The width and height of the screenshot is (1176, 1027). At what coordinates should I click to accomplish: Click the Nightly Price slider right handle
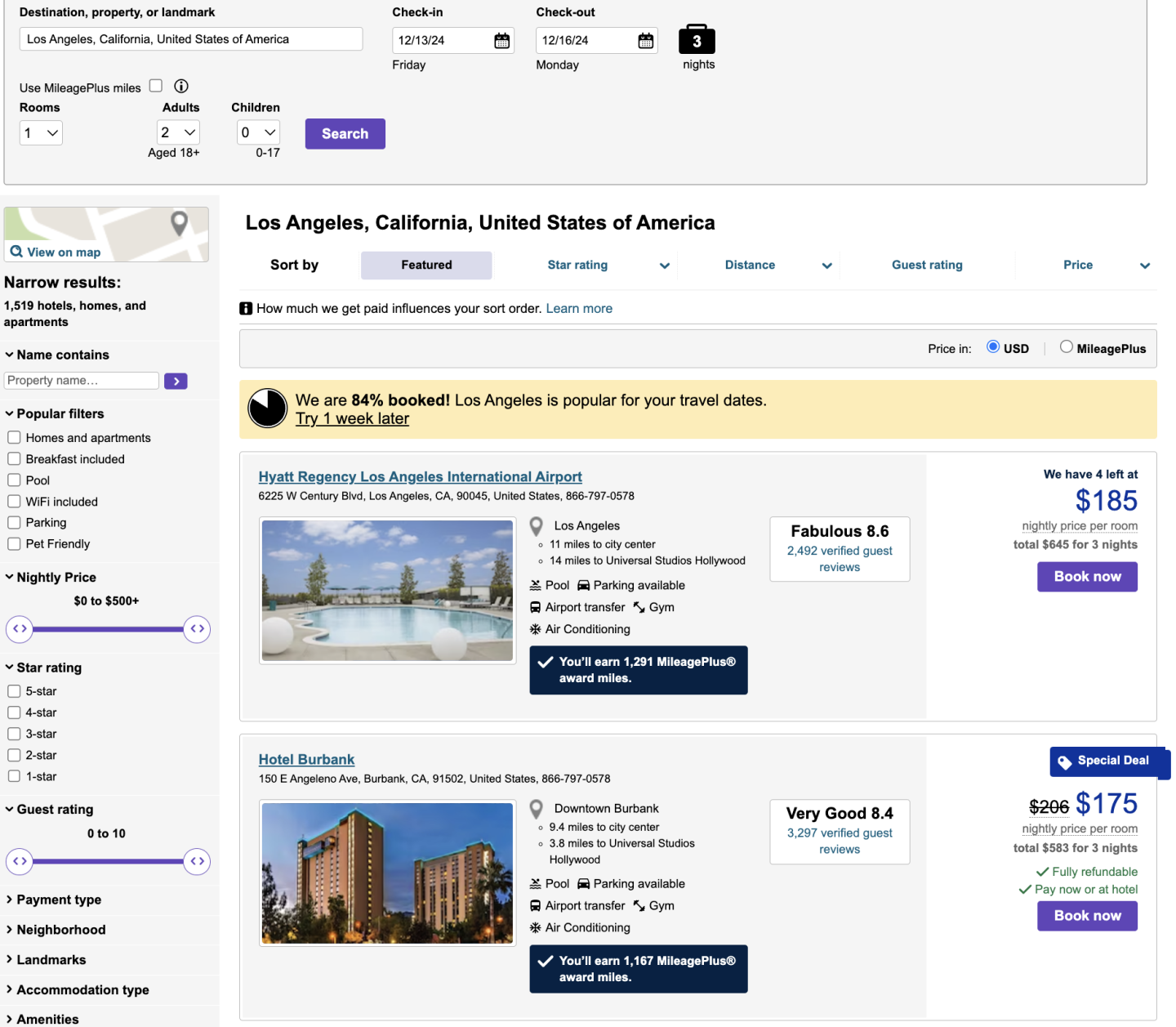pyautogui.click(x=197, y=629)
